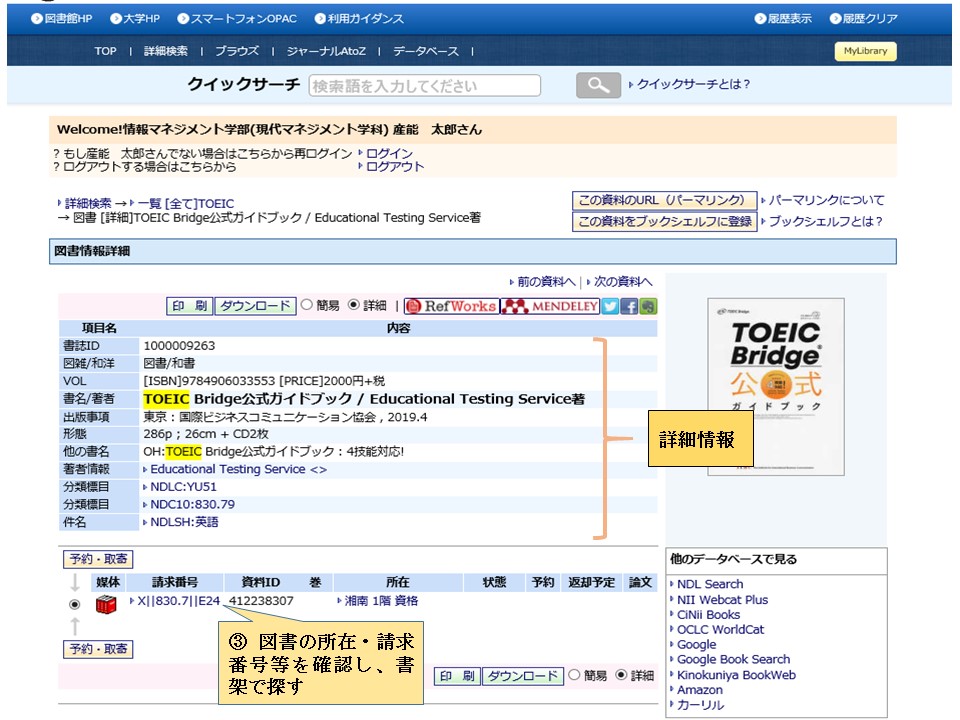Open NDL Search link

coord(710,585)
